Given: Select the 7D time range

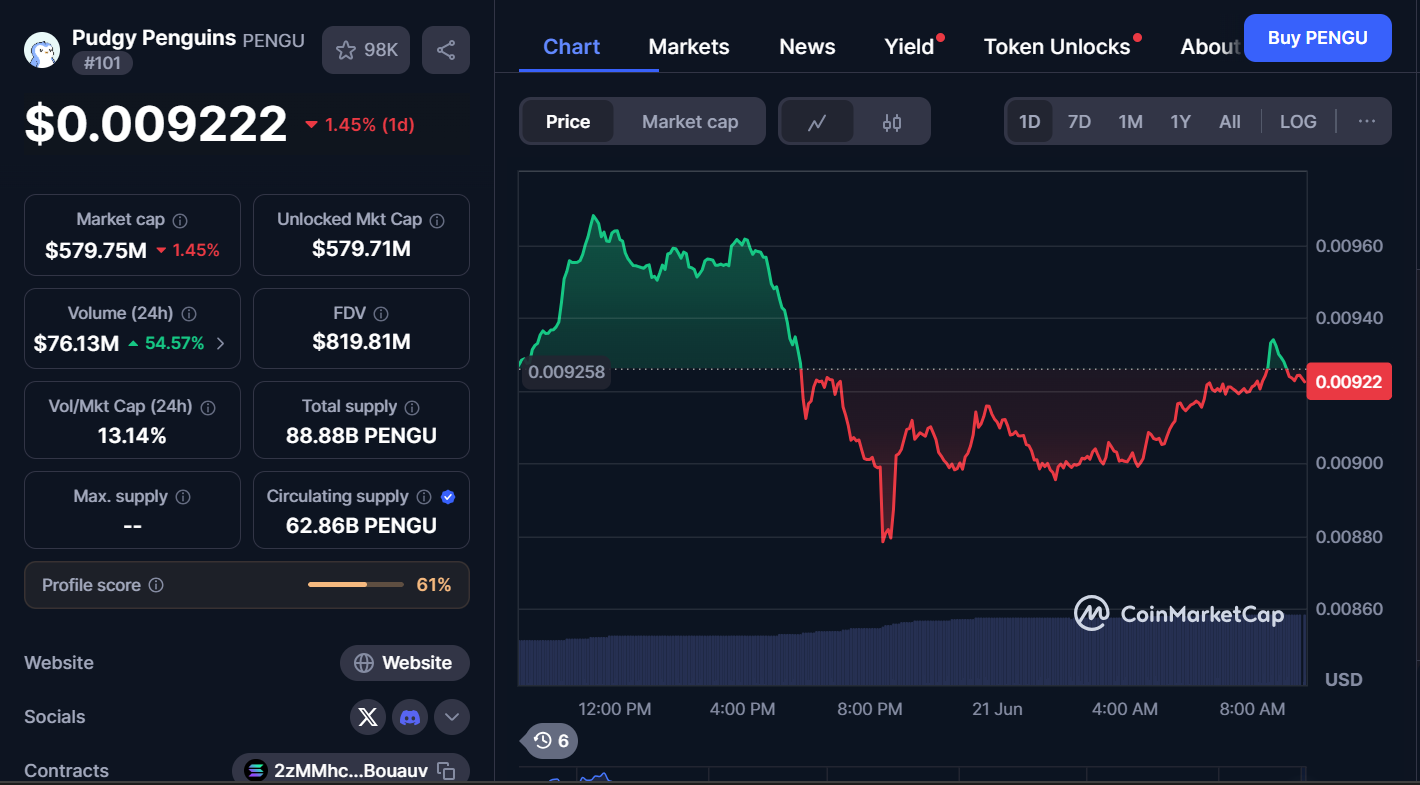Looking at the screenshot, I should pyautogui.click(x=1080, y=122).
